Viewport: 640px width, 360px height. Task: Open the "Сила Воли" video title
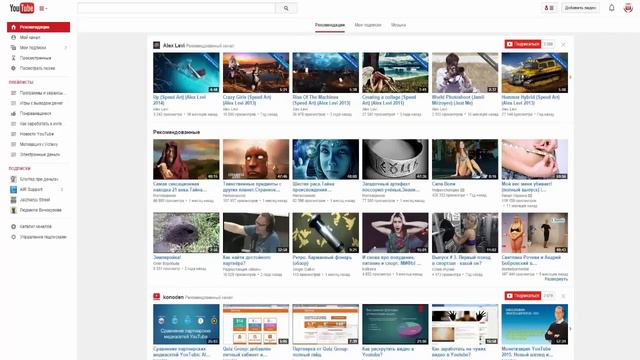(x=444, y=184)
